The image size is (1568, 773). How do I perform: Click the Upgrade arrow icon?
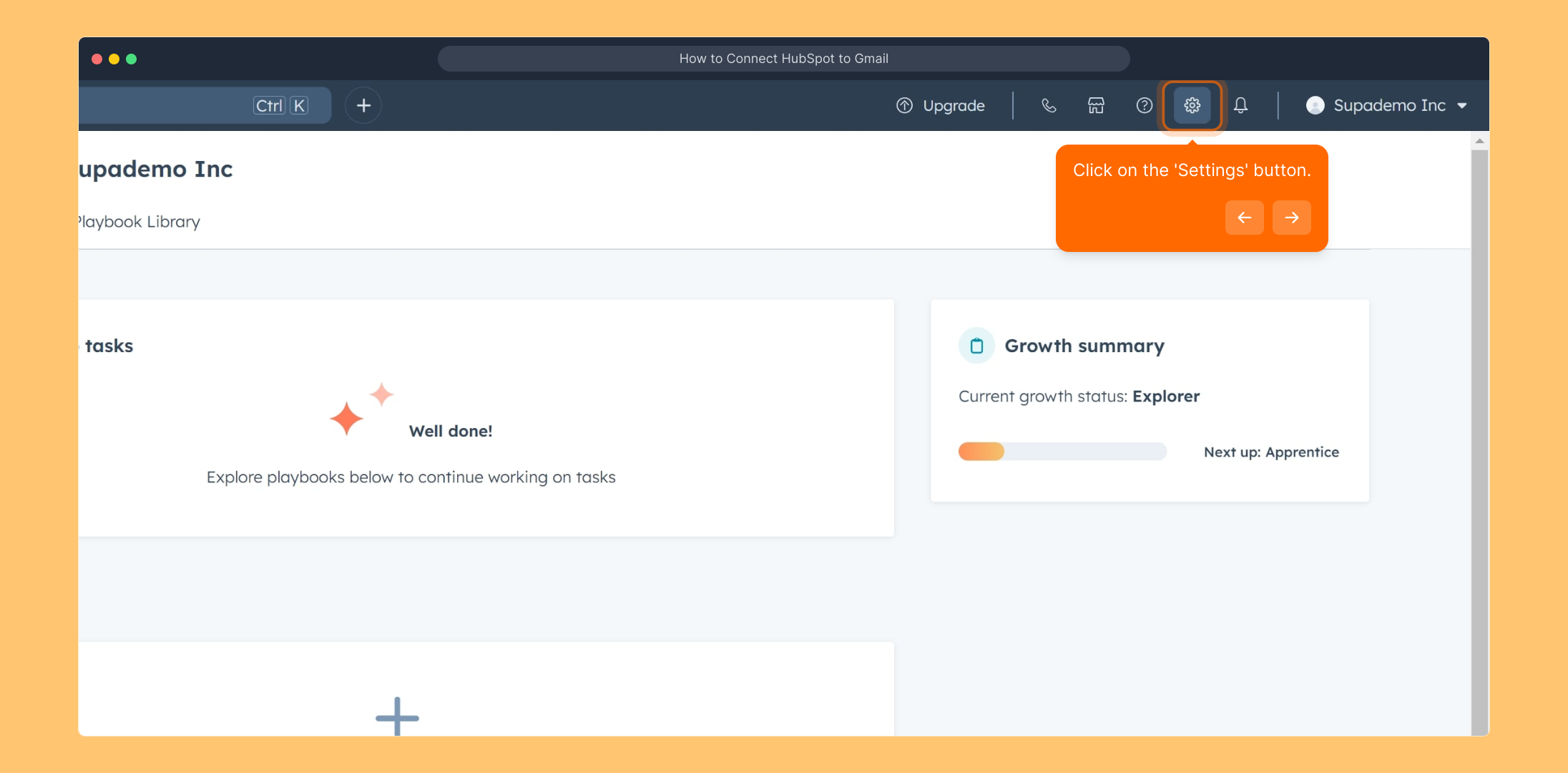[x=904, y=106]
